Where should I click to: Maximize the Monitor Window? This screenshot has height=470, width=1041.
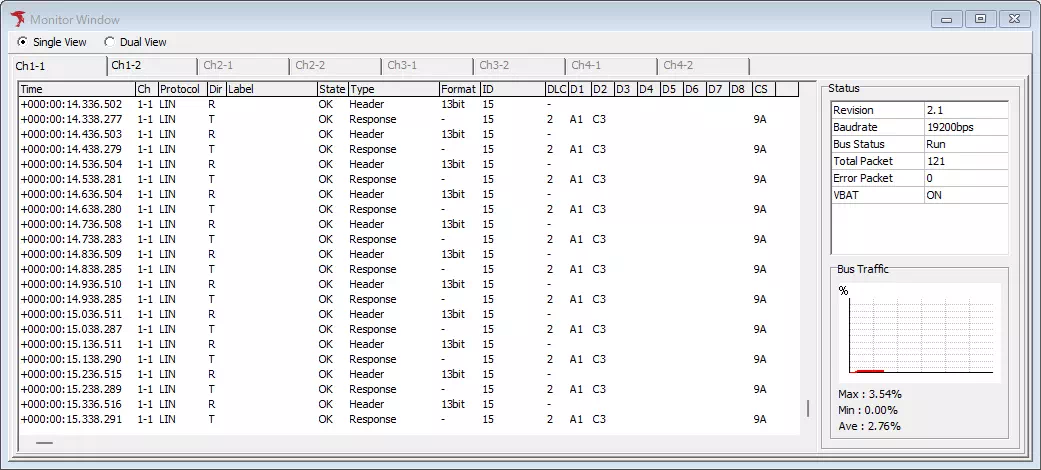click(980, 19)
